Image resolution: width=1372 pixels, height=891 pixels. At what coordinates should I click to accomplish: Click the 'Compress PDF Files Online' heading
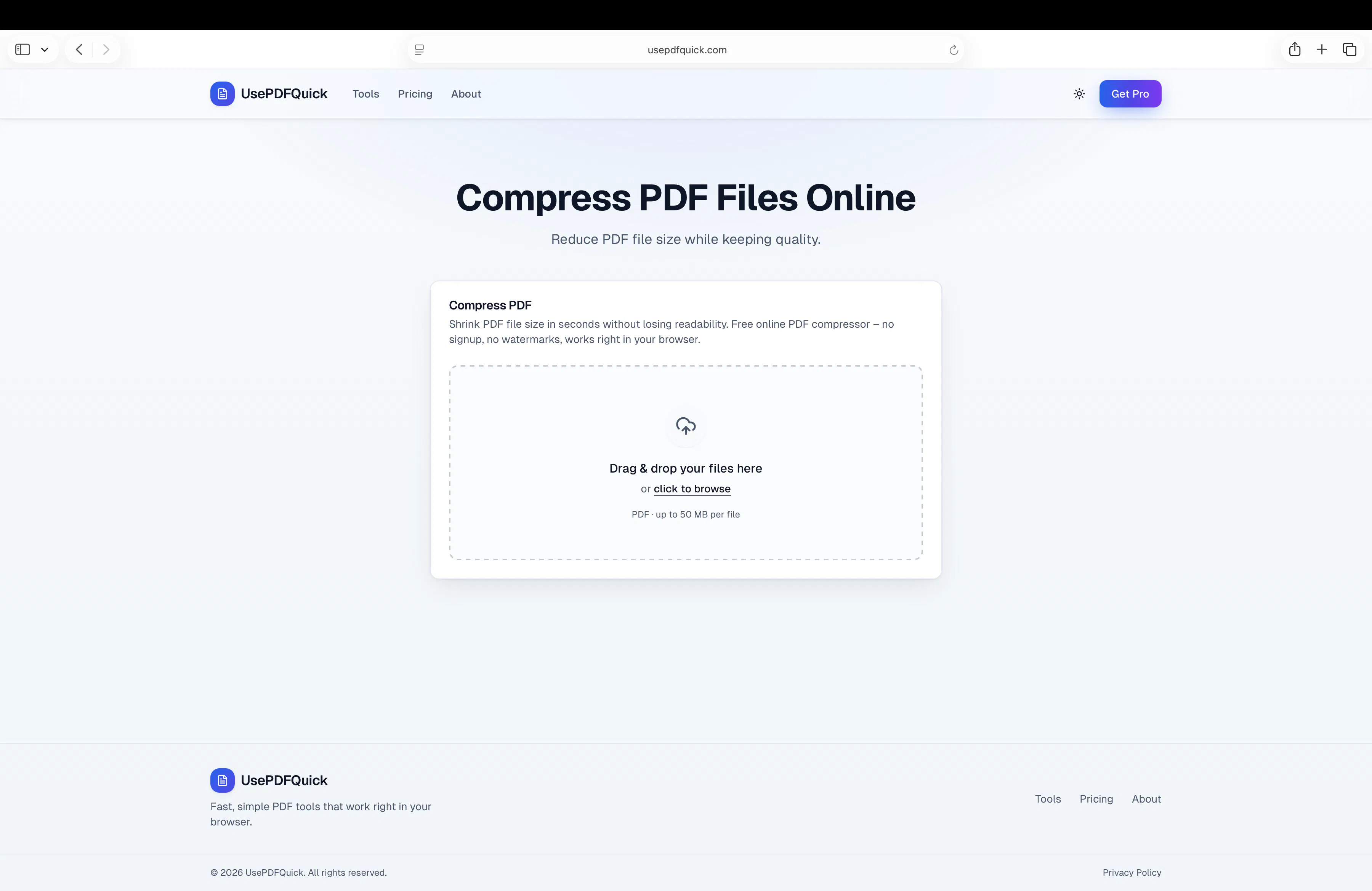point(686,198)
